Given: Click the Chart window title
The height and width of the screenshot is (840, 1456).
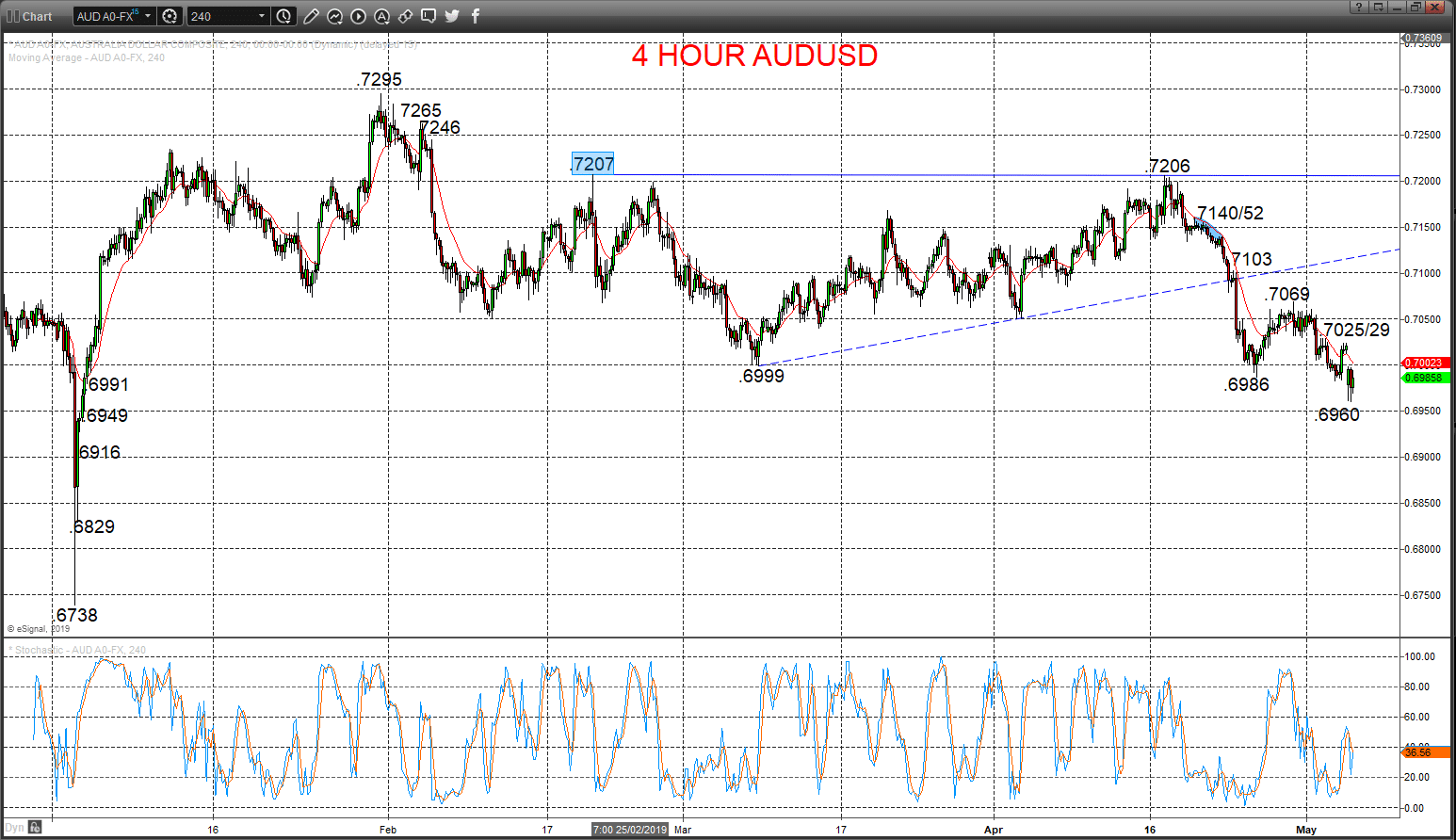Looking at the screenshot, I should (x=37, y=16).
